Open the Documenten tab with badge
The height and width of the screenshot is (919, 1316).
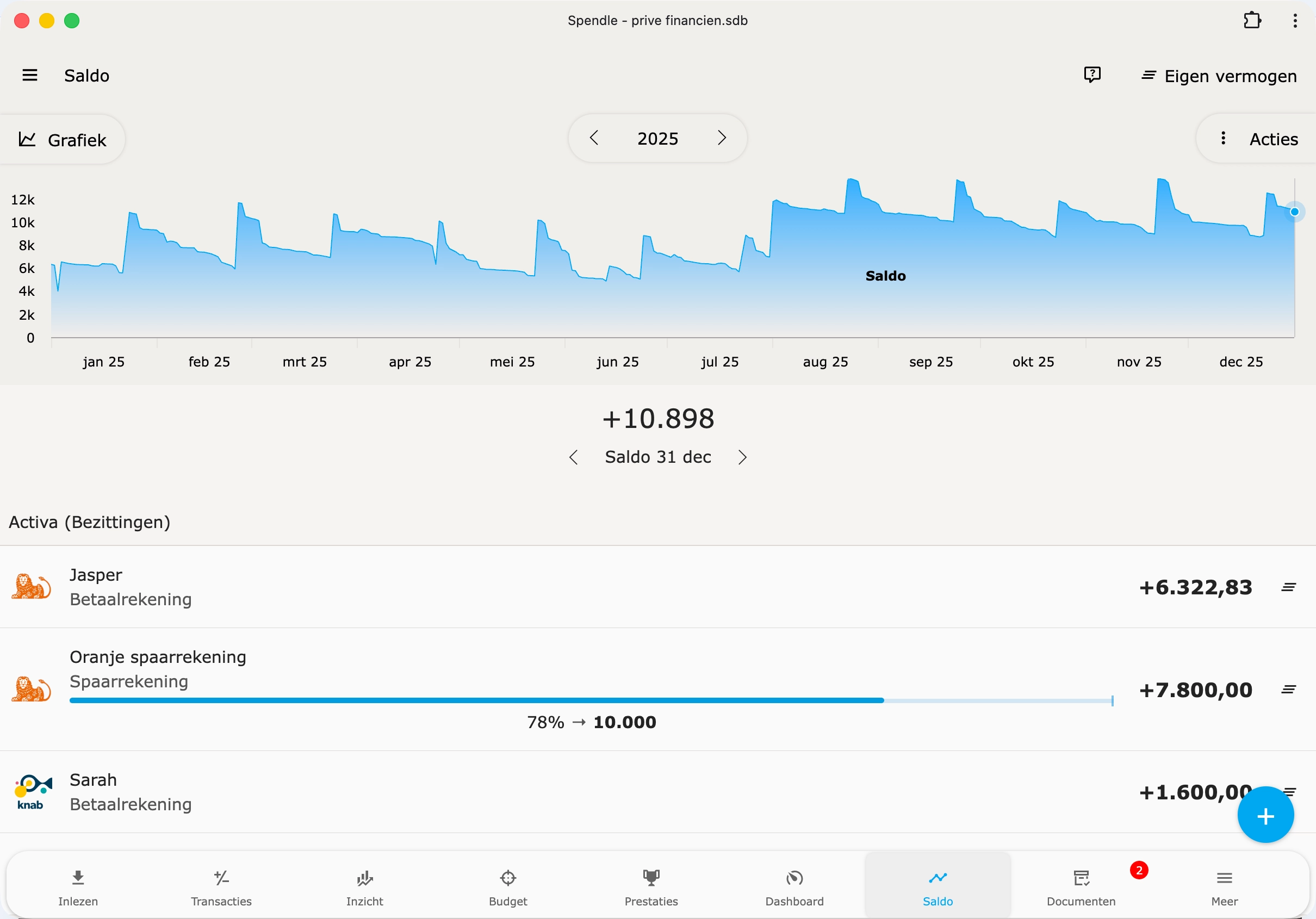click(x=1081, y=886)
